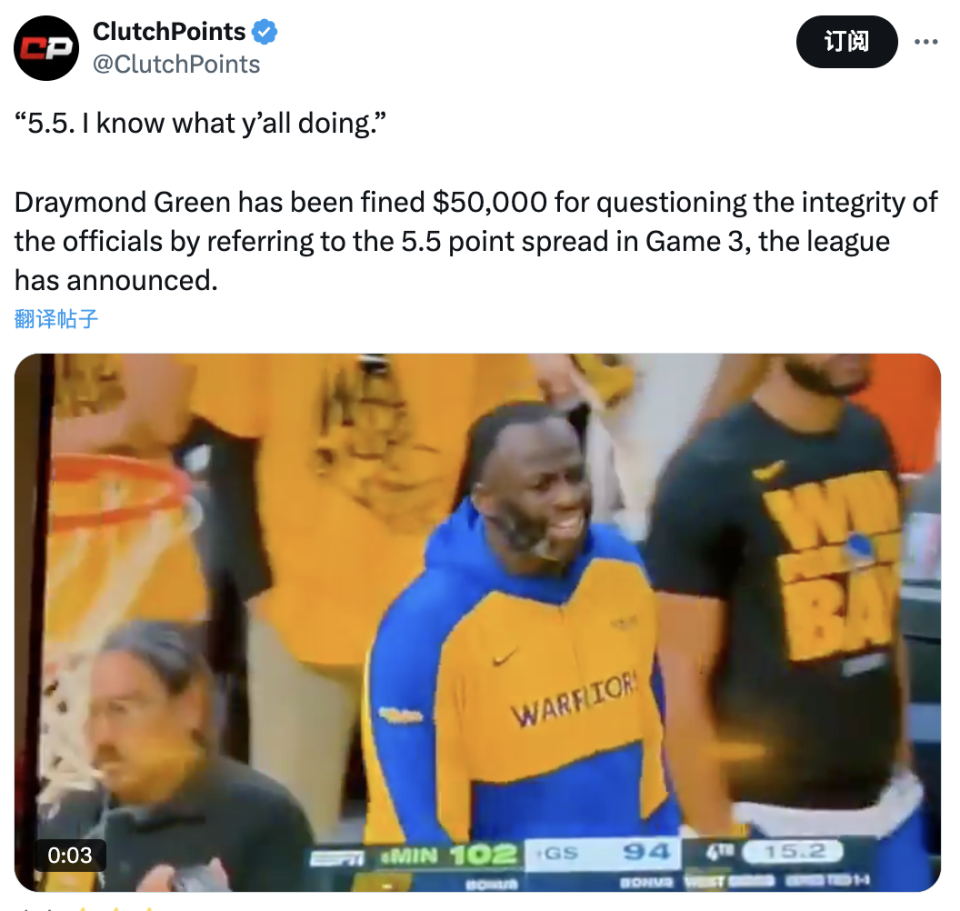Click the 15.2 game clock in video
The image size is (960, 911).
click(793, 852)
